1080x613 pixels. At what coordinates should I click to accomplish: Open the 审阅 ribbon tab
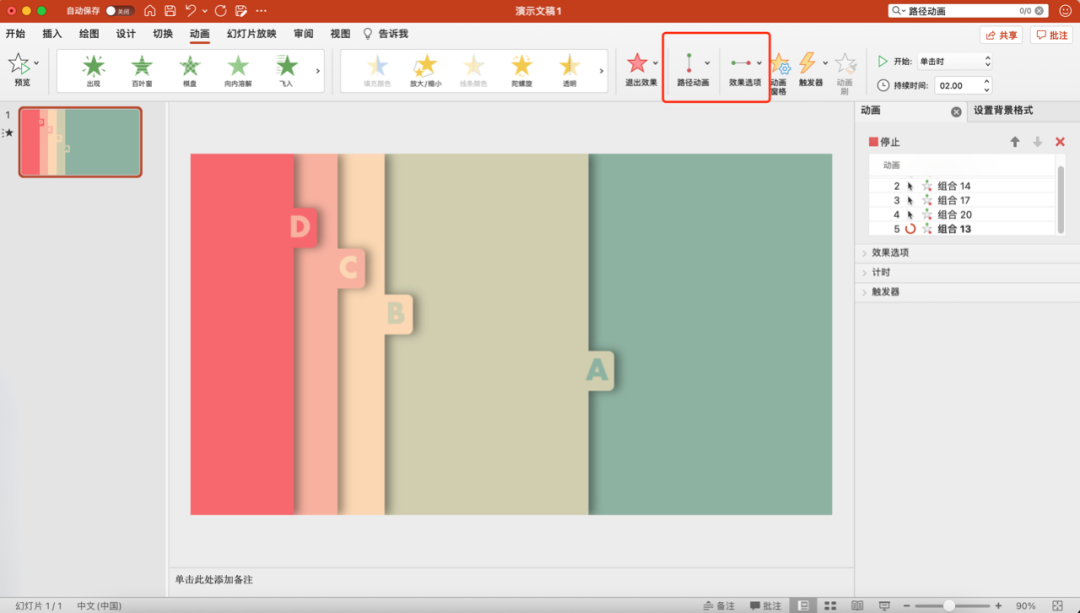click(303, 34)
